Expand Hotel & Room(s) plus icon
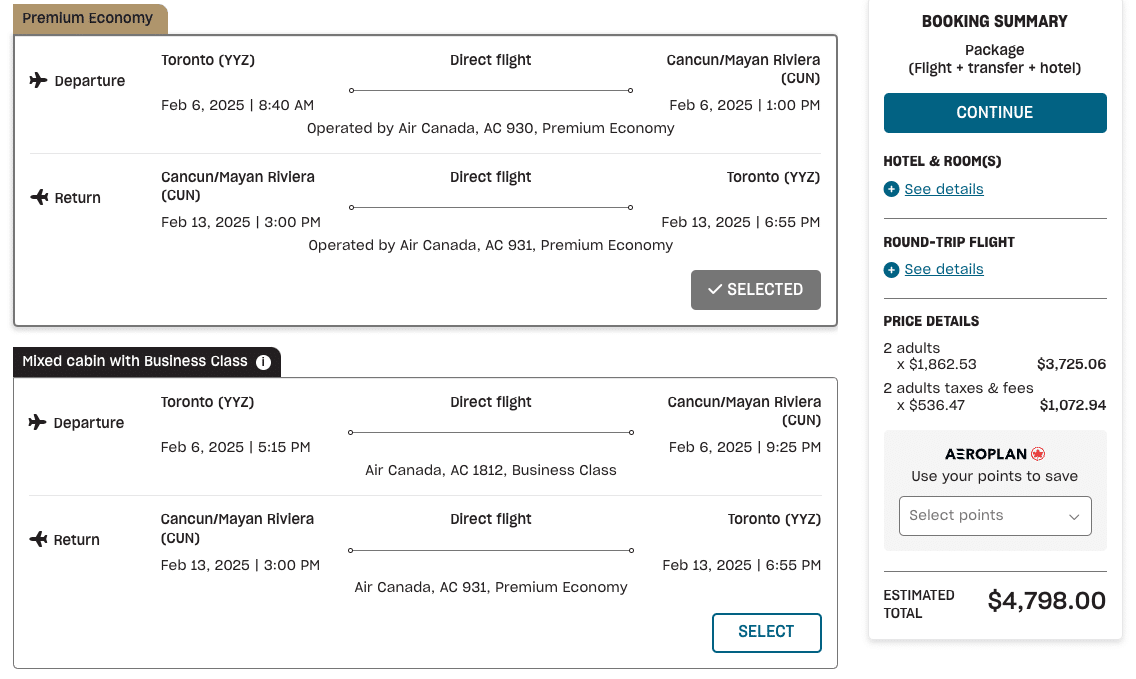The height and width of the screenshot is (679, 1136). (x=891, y=189)
